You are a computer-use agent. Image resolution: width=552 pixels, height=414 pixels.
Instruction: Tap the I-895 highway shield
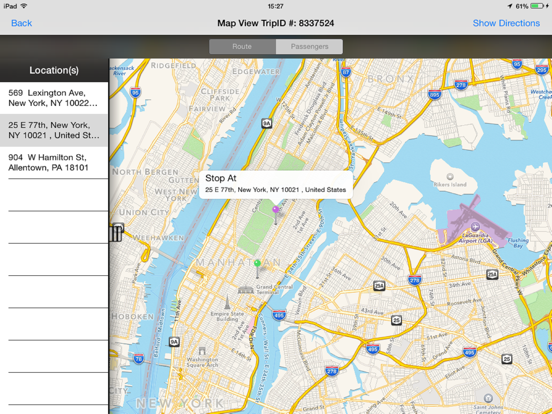435,94
